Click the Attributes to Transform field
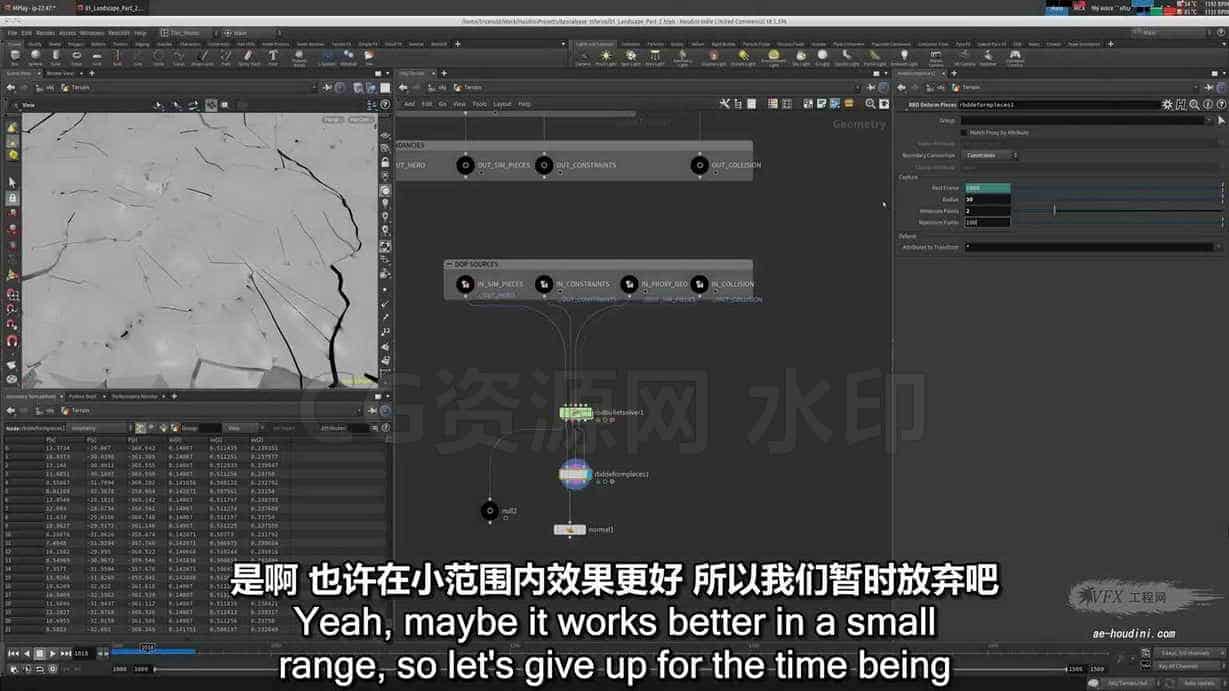 (1088, 247)
